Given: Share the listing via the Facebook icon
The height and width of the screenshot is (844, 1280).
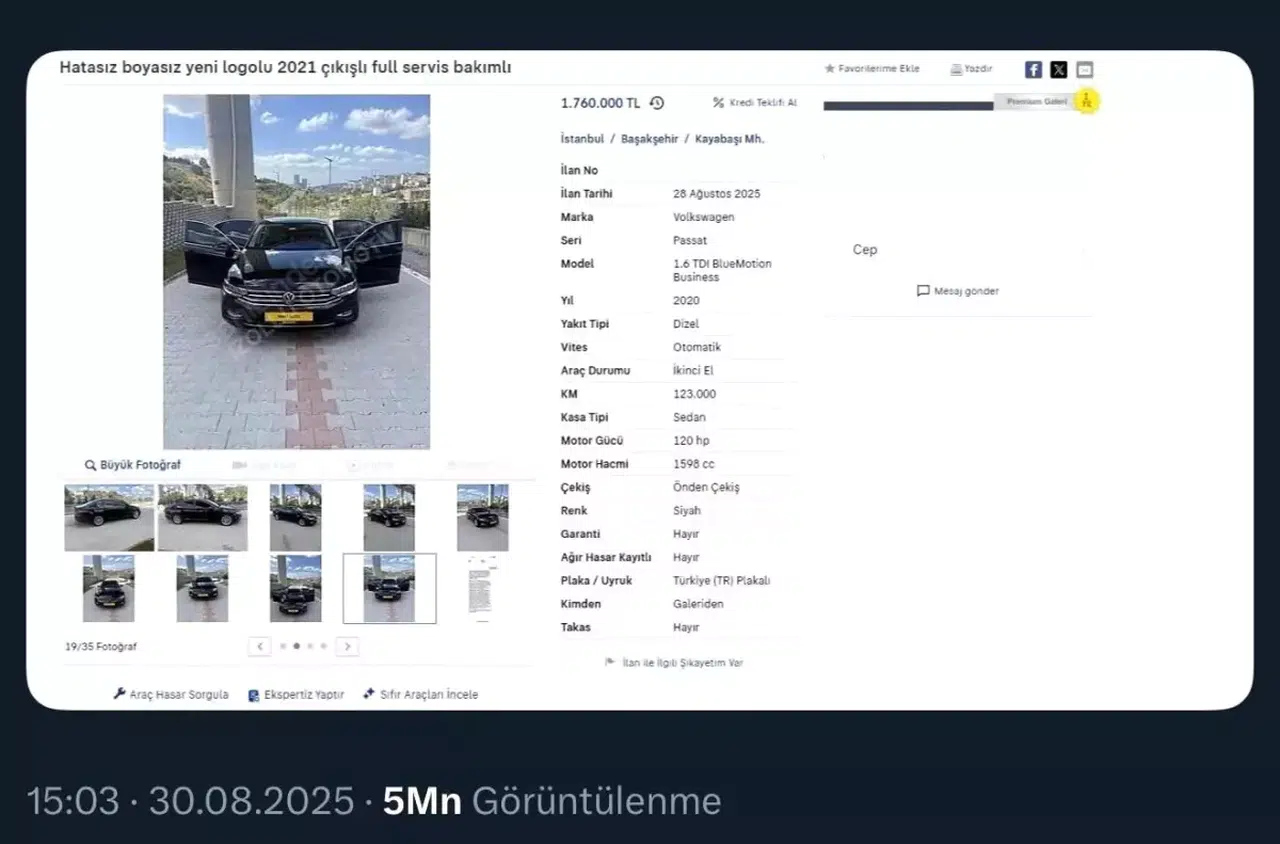Looking at the screenshot, I should [1032, 69].
